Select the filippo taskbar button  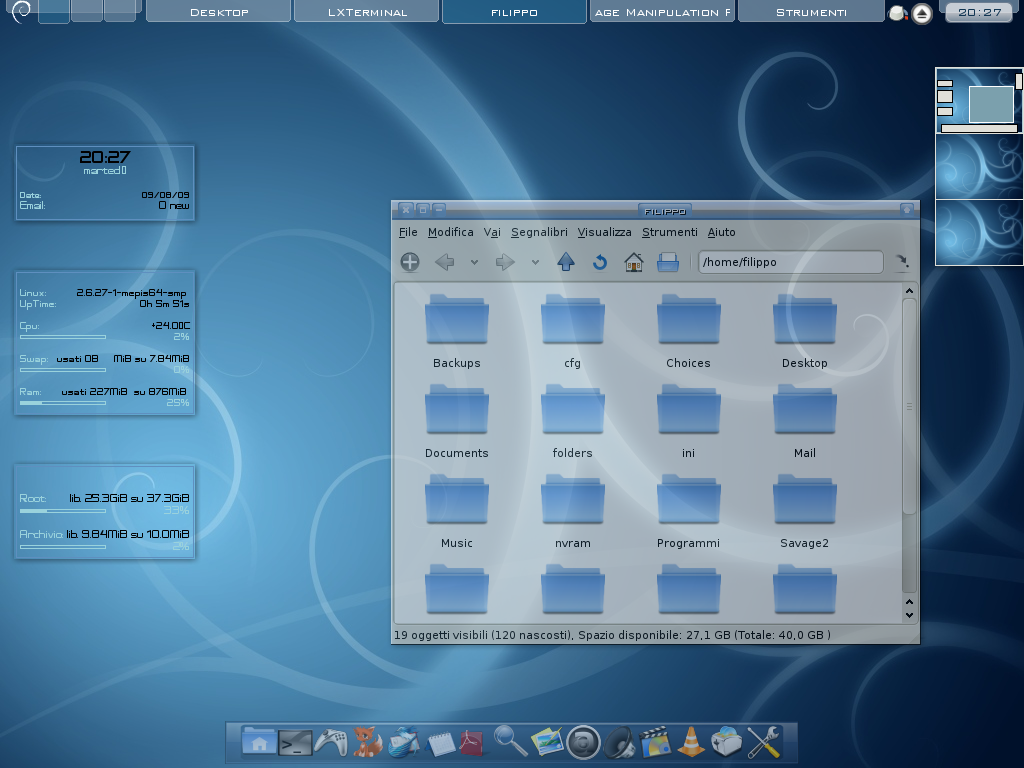tap(515, 12)
